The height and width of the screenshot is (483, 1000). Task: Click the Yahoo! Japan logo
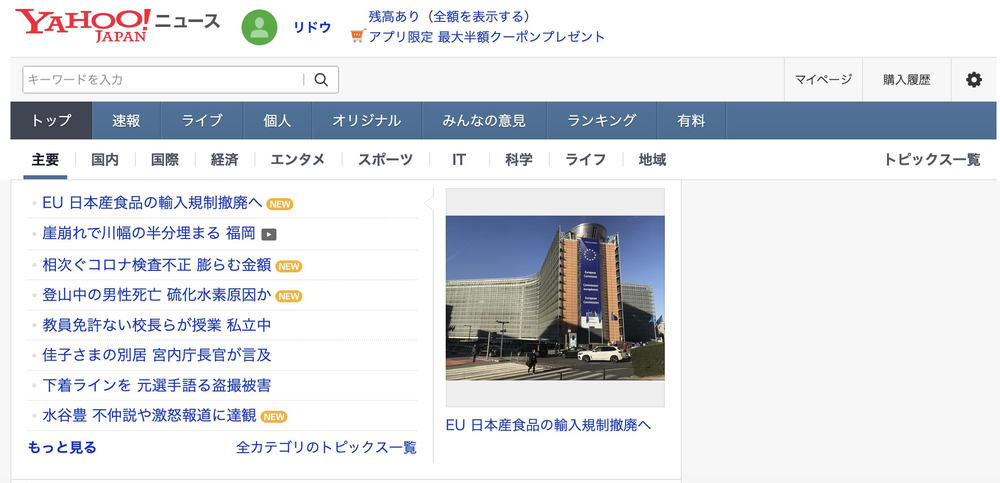click(x=84, y=25)
